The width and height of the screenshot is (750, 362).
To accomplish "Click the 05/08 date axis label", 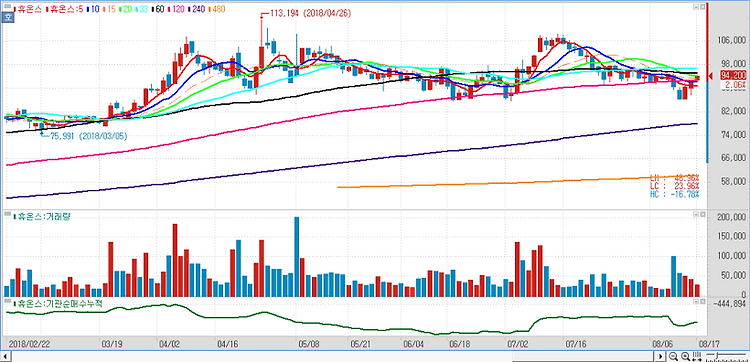I will [309, 344].
